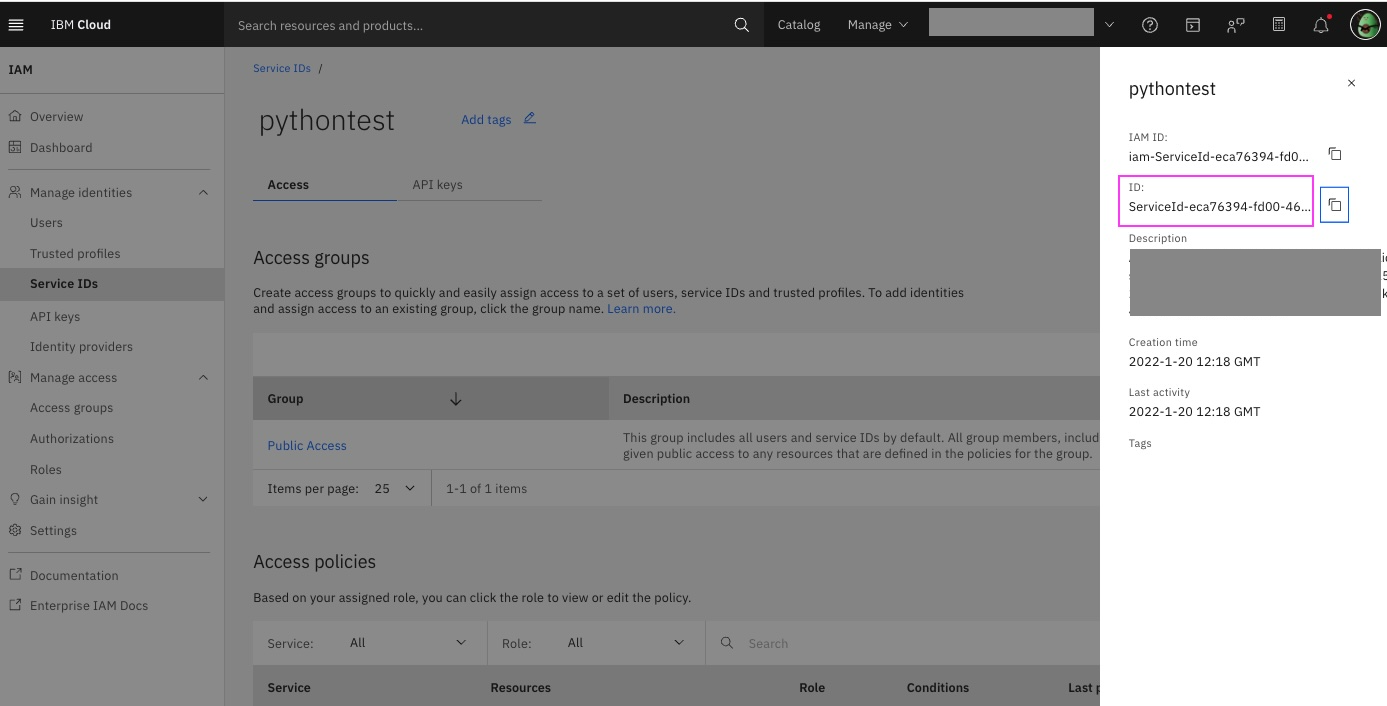This screenshot has height=706, width=1387.
Task: Open the Role filter dropdown
Action: 626,643
